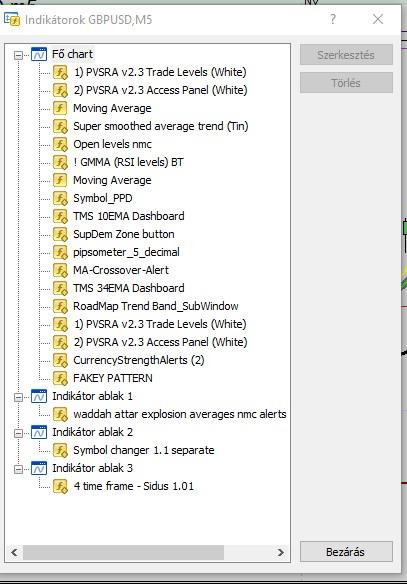Viewport: 407px width, 584px height.
Task: Collapse the Indikátor ablak 1 node
Action: pos(18,397)
